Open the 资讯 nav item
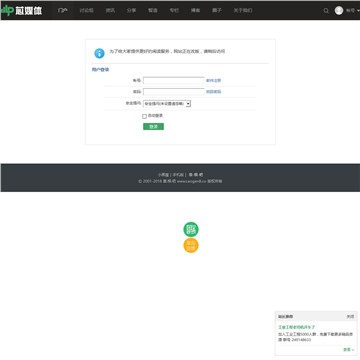The width and height of the screenshot is (360, 360). [x=110, y=10]
